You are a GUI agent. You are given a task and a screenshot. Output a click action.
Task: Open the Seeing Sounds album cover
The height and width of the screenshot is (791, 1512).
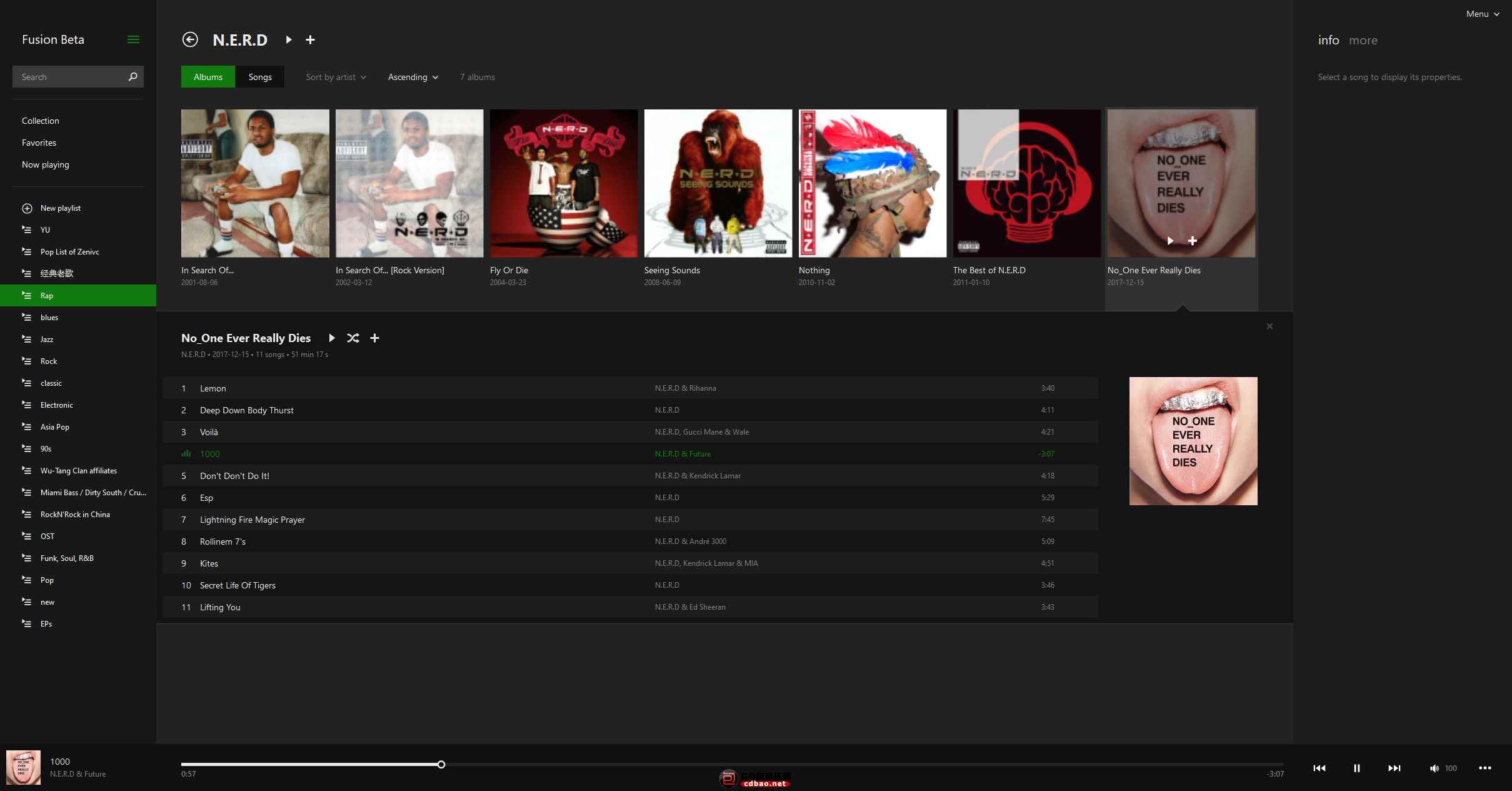[x=718, y=183]
